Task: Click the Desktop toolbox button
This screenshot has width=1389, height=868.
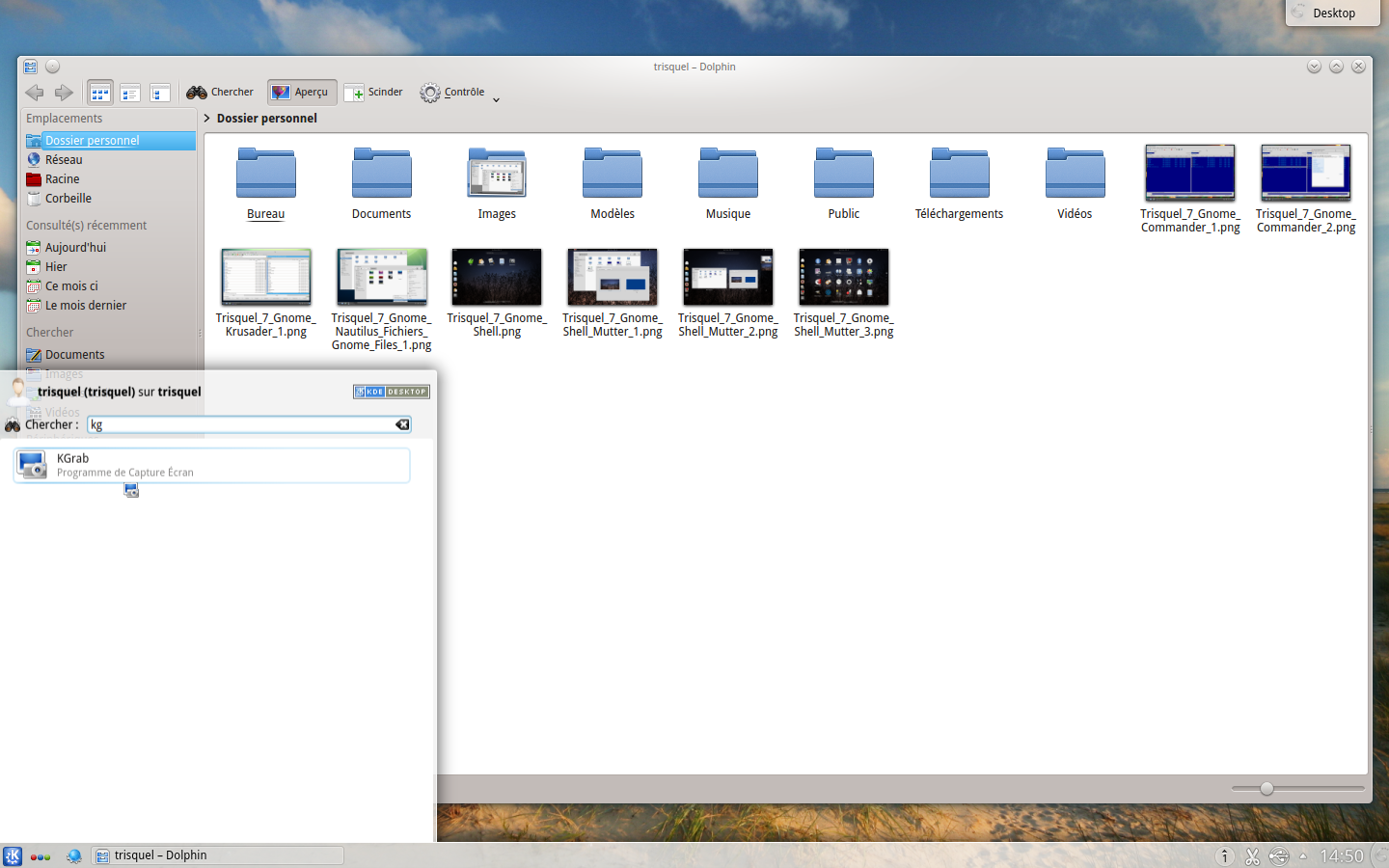Action: click(1333, 14)
